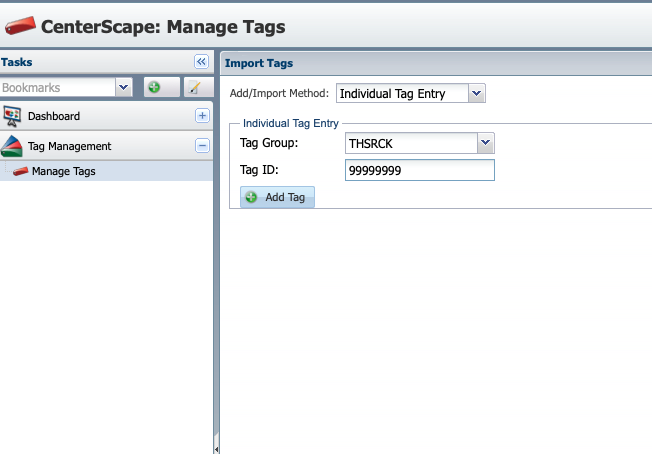Screen dimensions: 652x454
Task: Click the green add bookmark button
Action: coord(162,87)
